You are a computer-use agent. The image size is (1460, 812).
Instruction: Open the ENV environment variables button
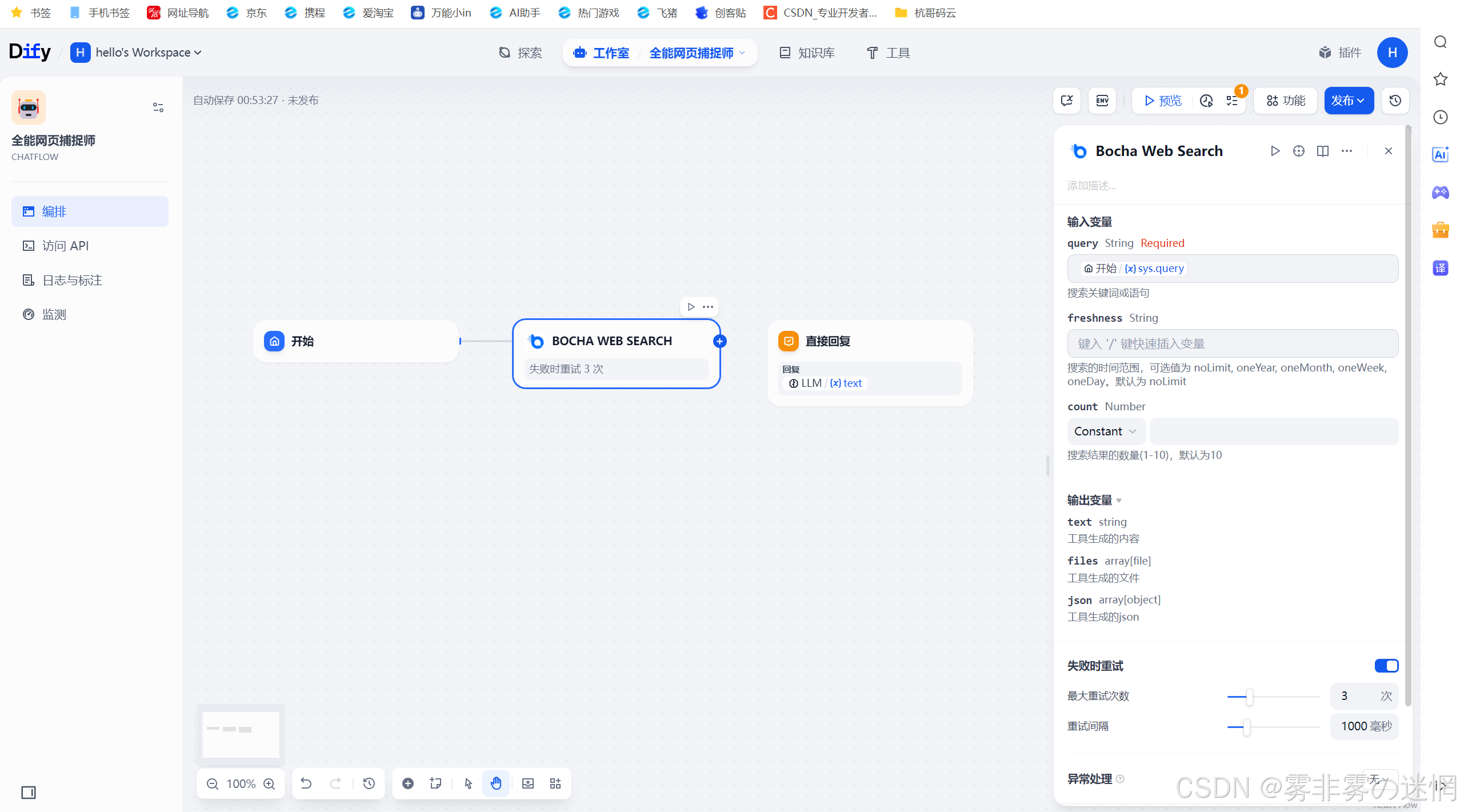[1102, 101]
